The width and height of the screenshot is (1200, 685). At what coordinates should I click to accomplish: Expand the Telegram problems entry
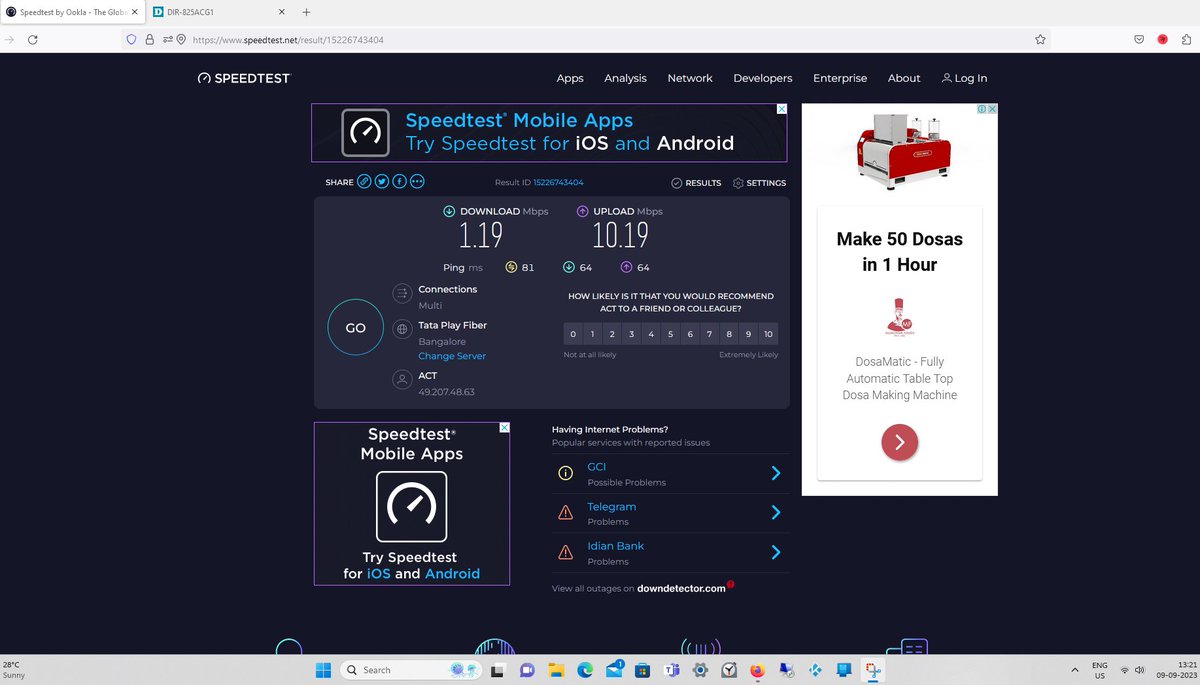(775, 512)
